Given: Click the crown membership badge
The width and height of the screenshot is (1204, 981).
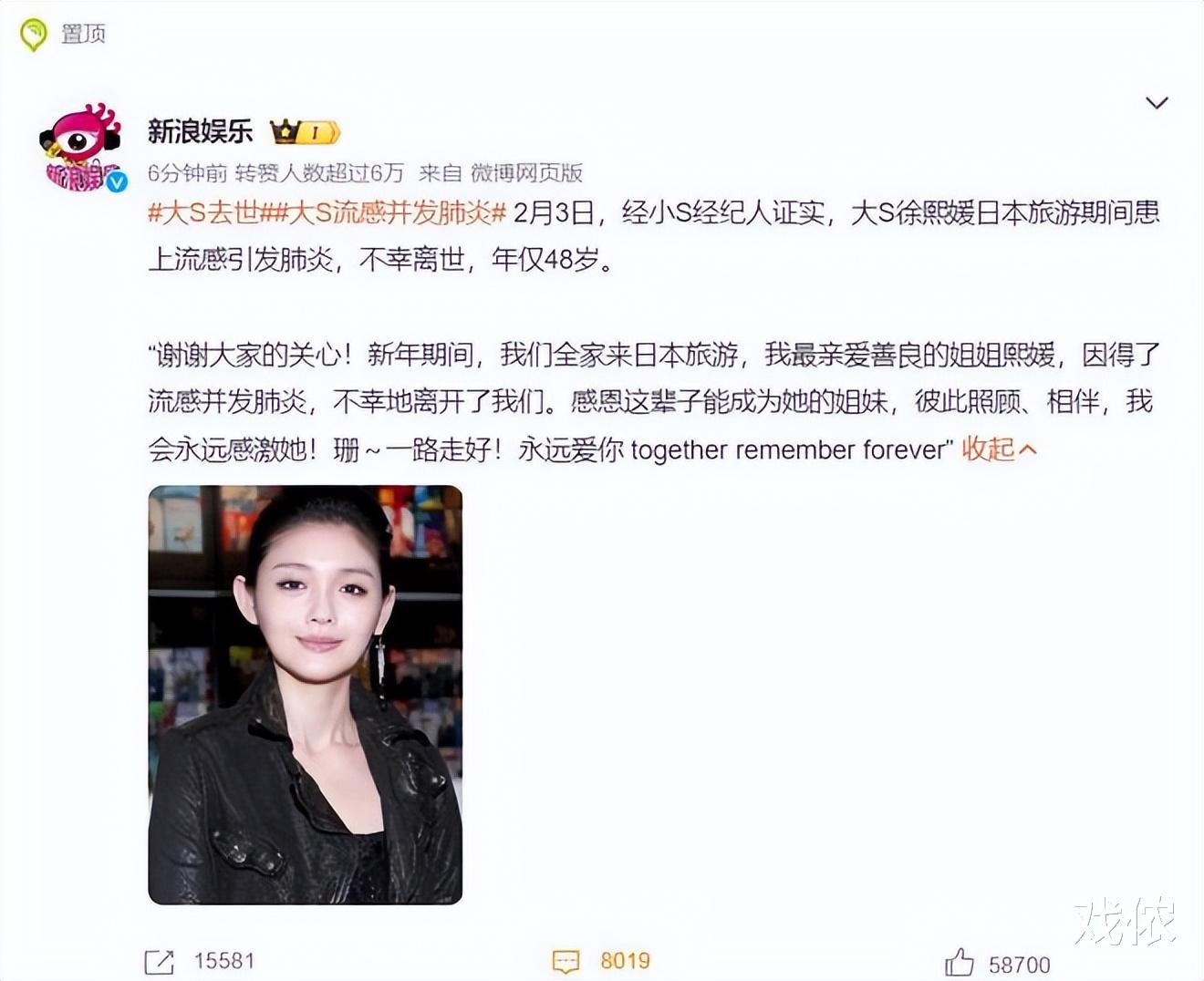Looking at the screenshot, I should click(306, 132).
